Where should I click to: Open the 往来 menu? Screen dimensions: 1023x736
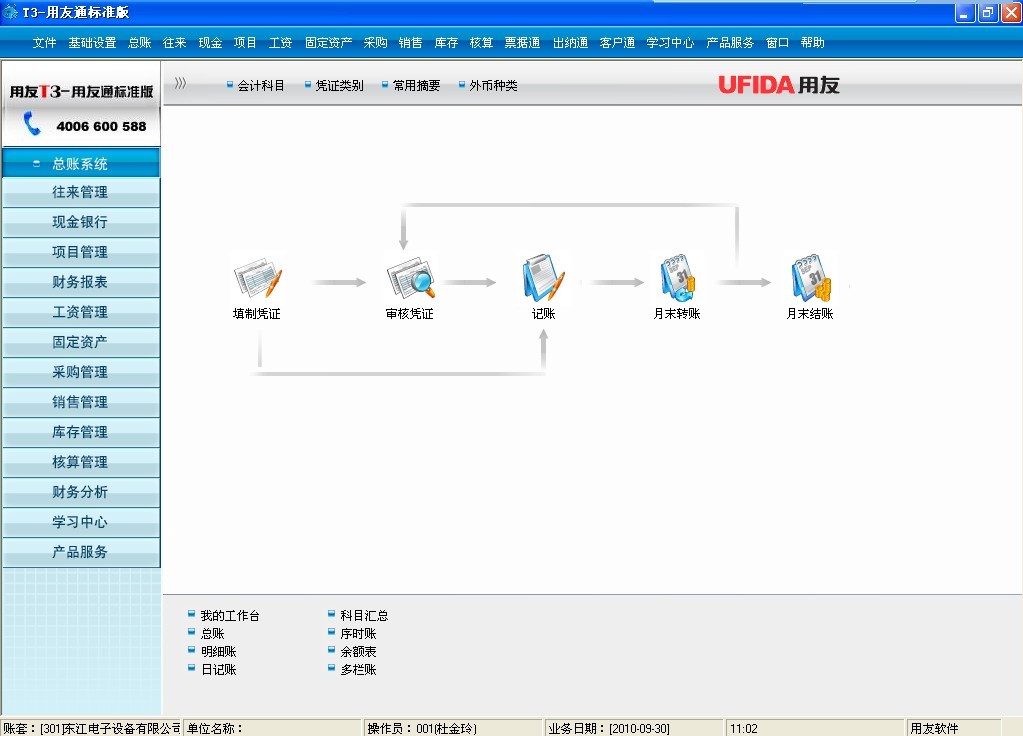(174, 42)
